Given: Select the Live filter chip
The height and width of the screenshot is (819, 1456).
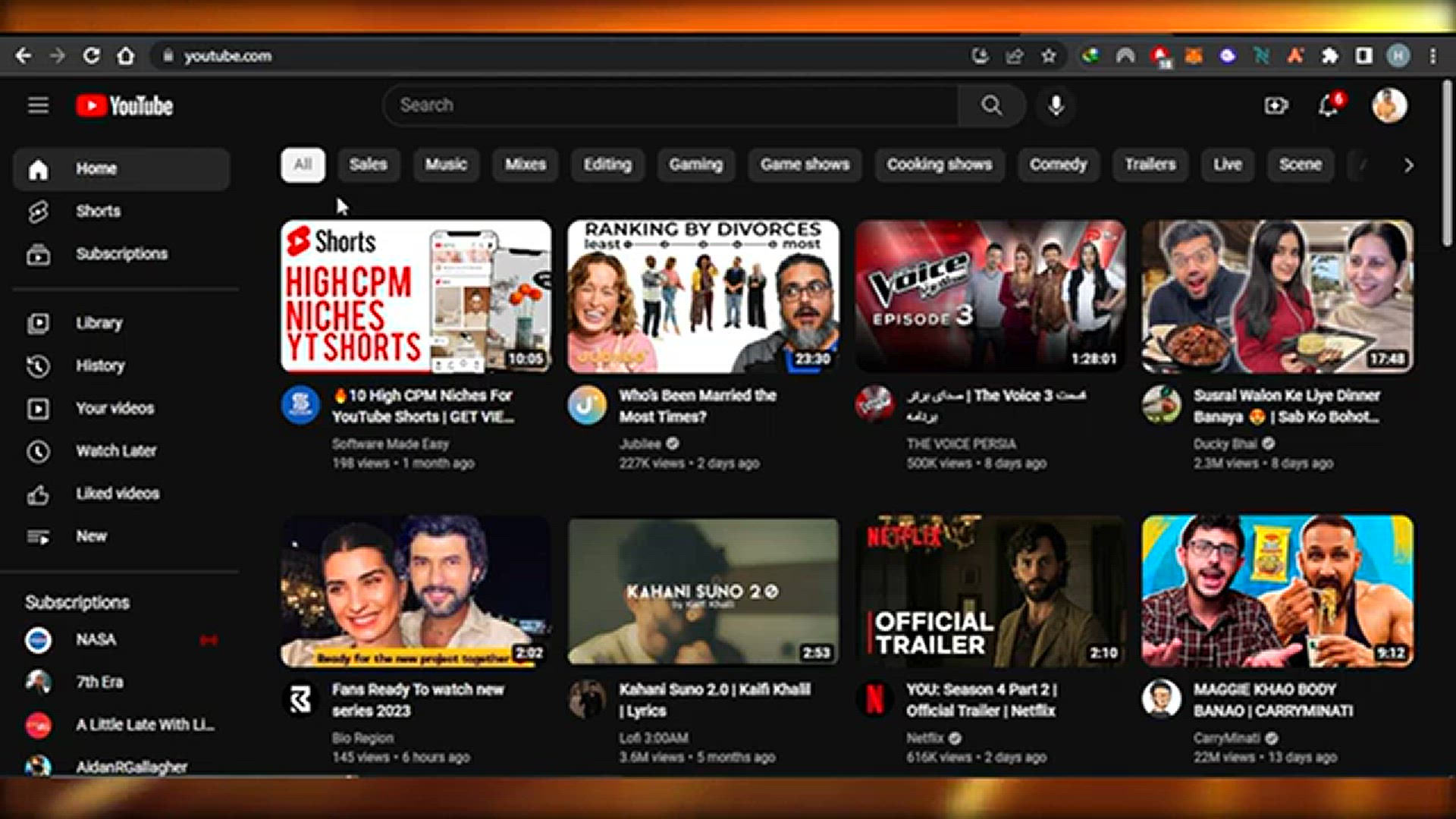Looking at the screenshot, I should (1227, 165).
